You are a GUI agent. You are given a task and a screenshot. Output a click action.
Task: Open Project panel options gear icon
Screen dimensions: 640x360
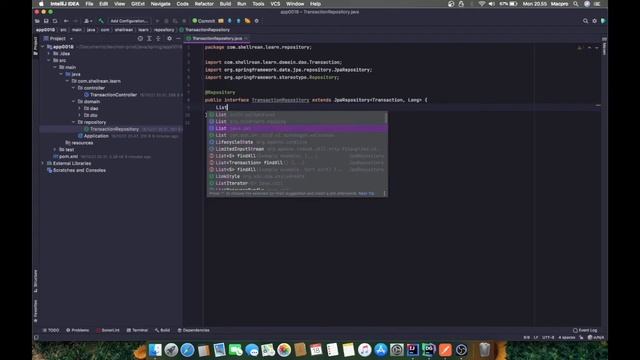169,38
